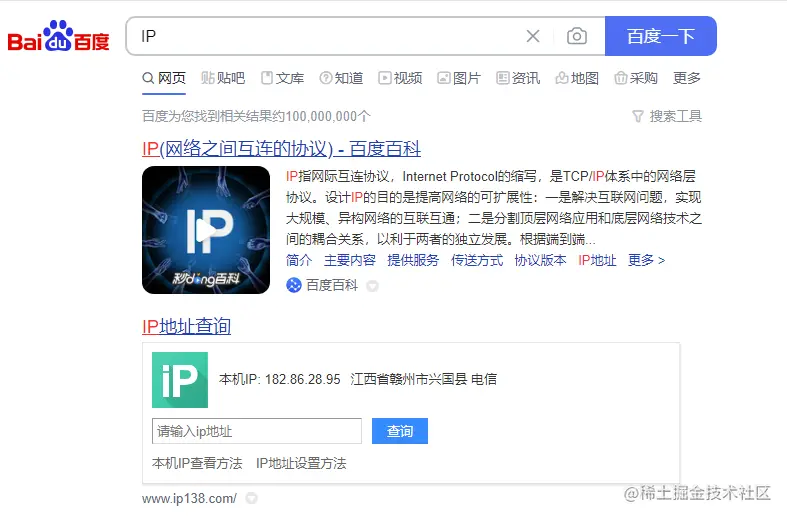Click the 百度一下 search button
The image size is (787, 518).
pyautogui.click(x=661, y=36)
